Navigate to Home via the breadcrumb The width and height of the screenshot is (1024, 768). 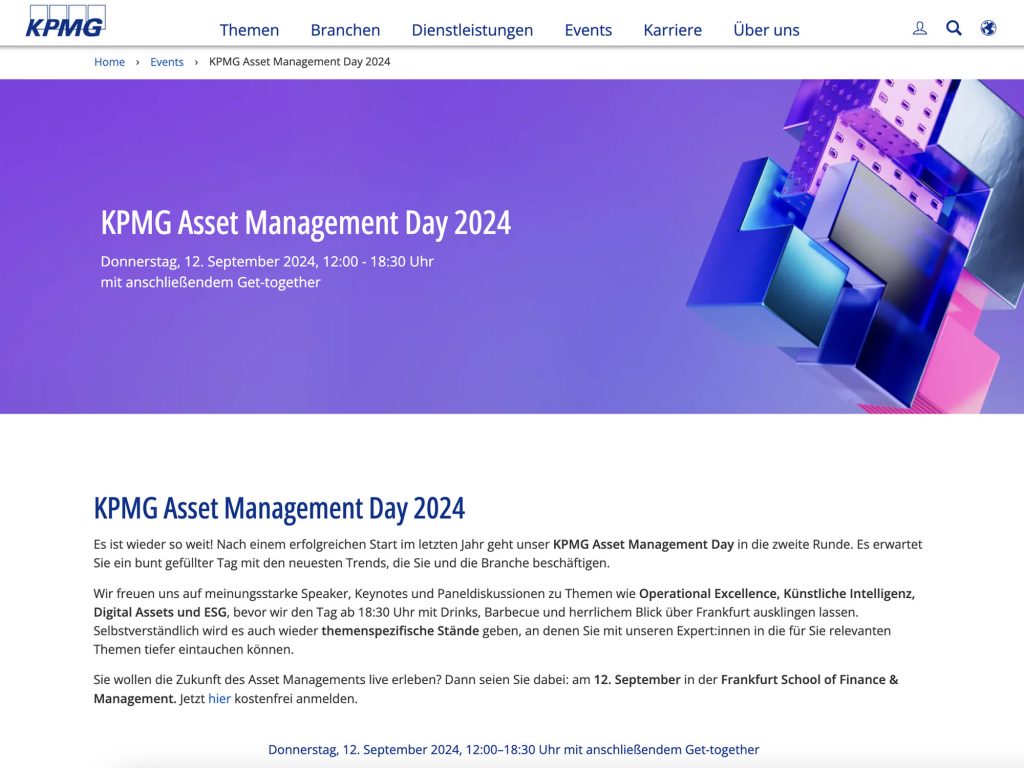109,62
